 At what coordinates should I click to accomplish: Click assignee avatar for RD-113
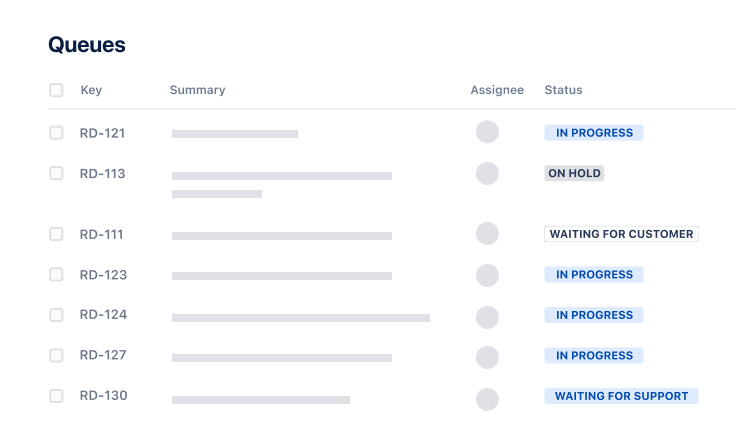pos(487,173)
